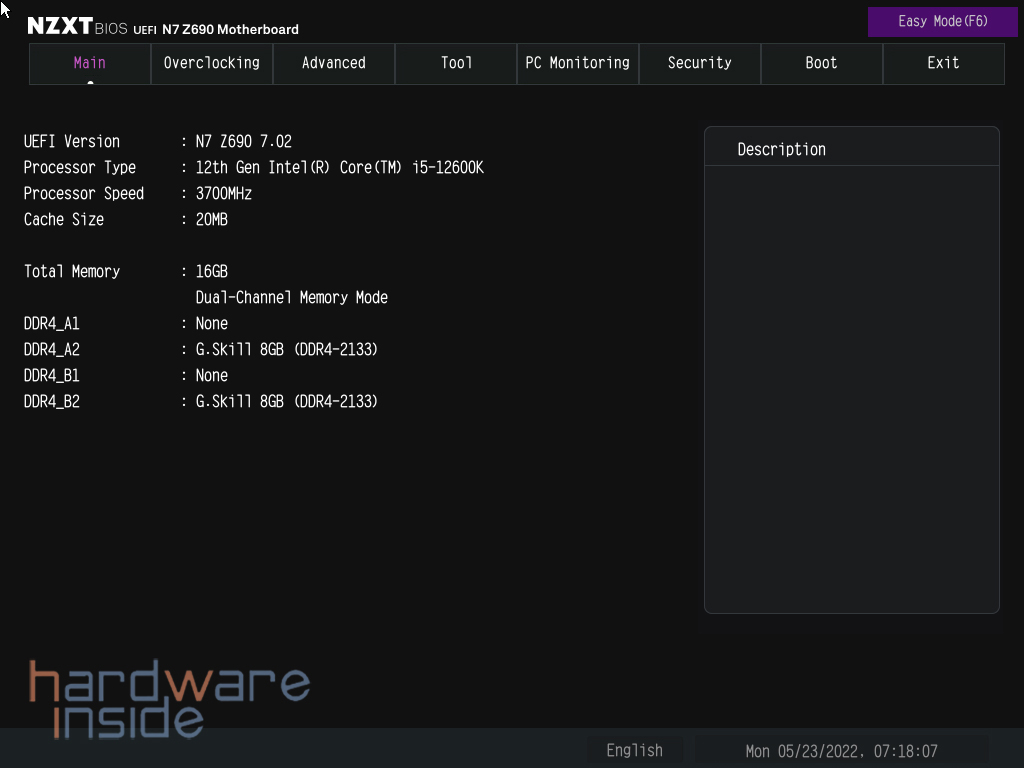Select the Tool tab
The width and height of the screenshot is (1024, 768).
(456, 63)
